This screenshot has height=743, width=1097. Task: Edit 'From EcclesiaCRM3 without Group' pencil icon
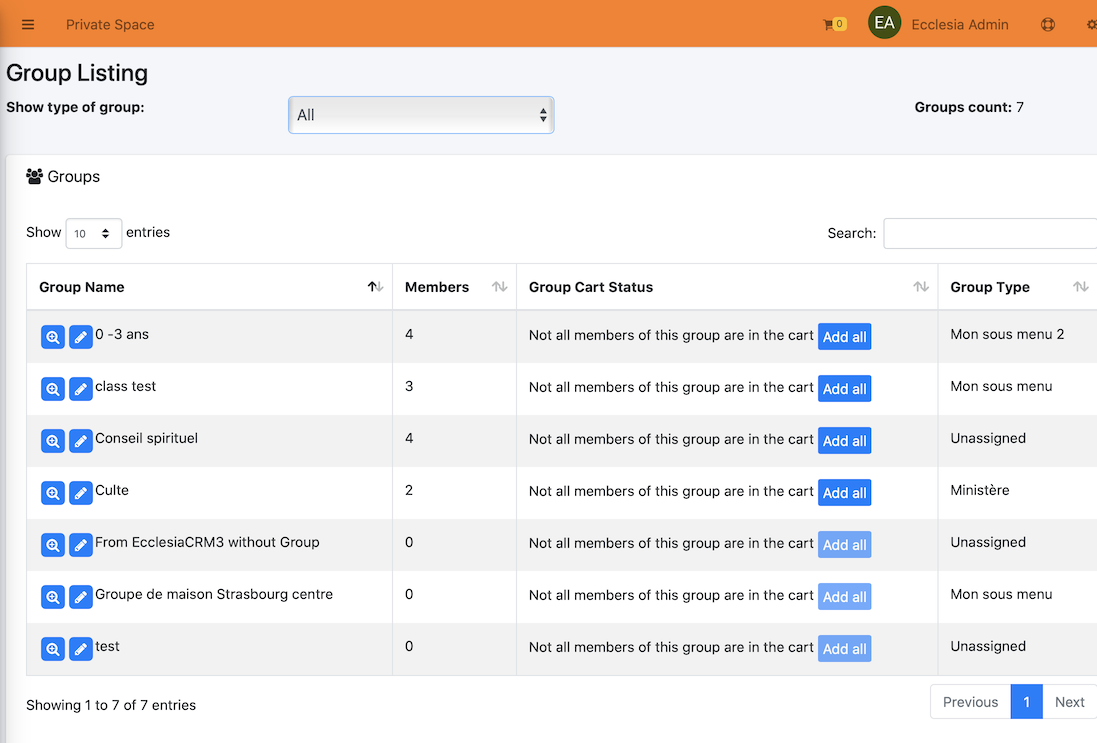(81, 545)
